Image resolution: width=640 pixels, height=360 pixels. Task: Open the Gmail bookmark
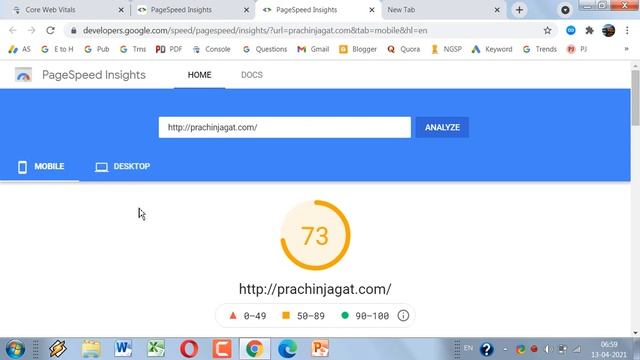tap(313, 49)
